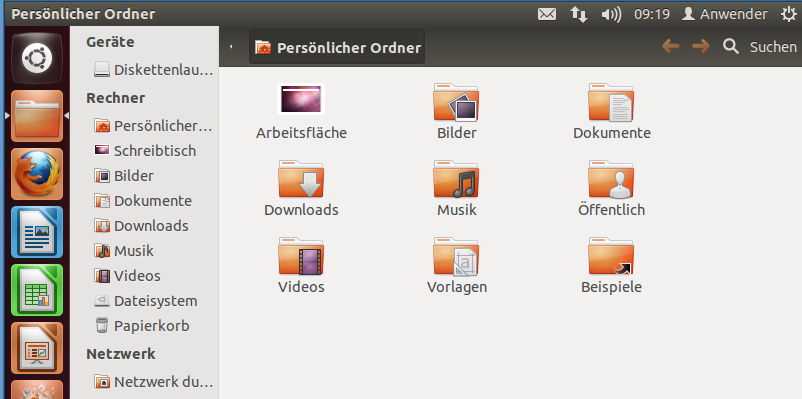This screenshot has height=399, width=802.
Task: Click the Öffentlich folder label
Action: (x=611, y=210)
